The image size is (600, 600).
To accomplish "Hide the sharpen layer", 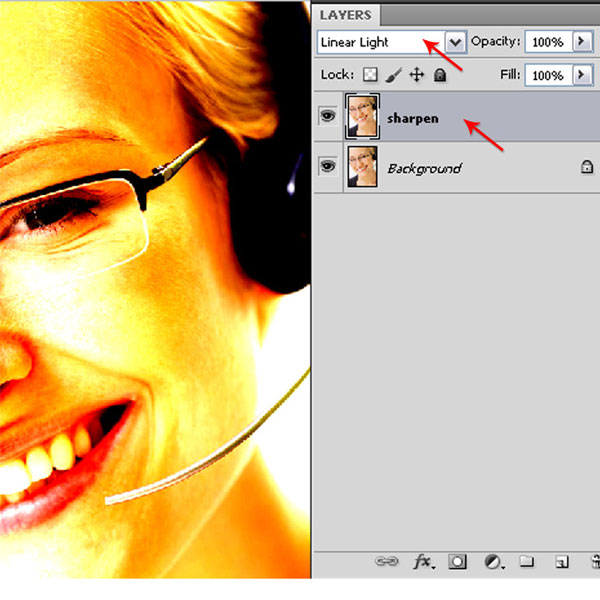I will (327, 117).
